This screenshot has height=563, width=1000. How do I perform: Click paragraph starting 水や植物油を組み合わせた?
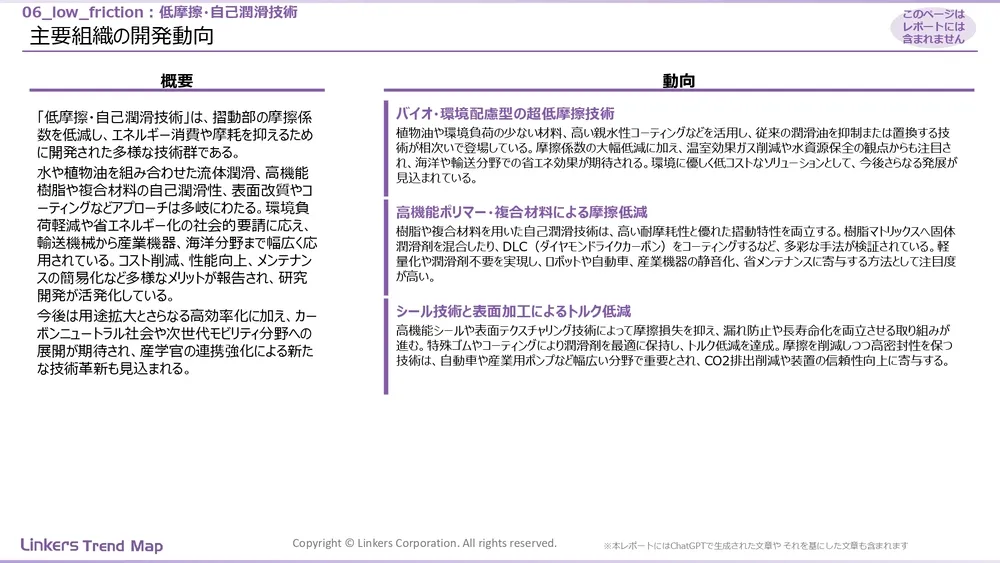(x=177, y=234)
